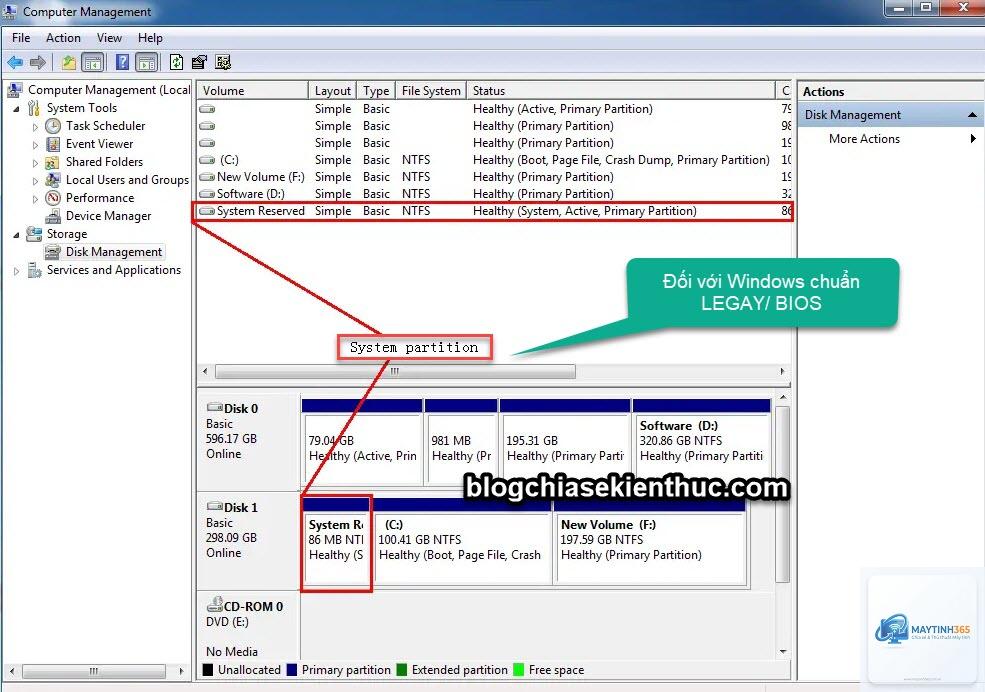Open the File menu

click(x=21, y=38)
